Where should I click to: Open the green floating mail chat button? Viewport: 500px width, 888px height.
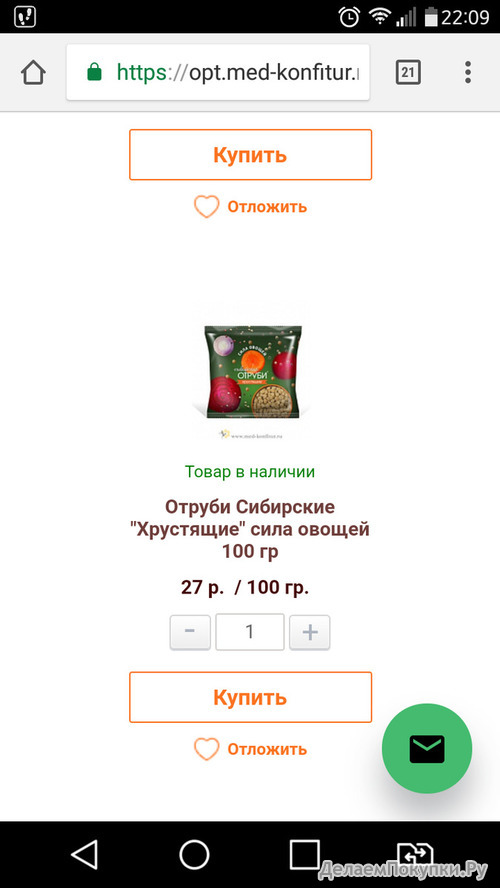[x=427, y=749]
